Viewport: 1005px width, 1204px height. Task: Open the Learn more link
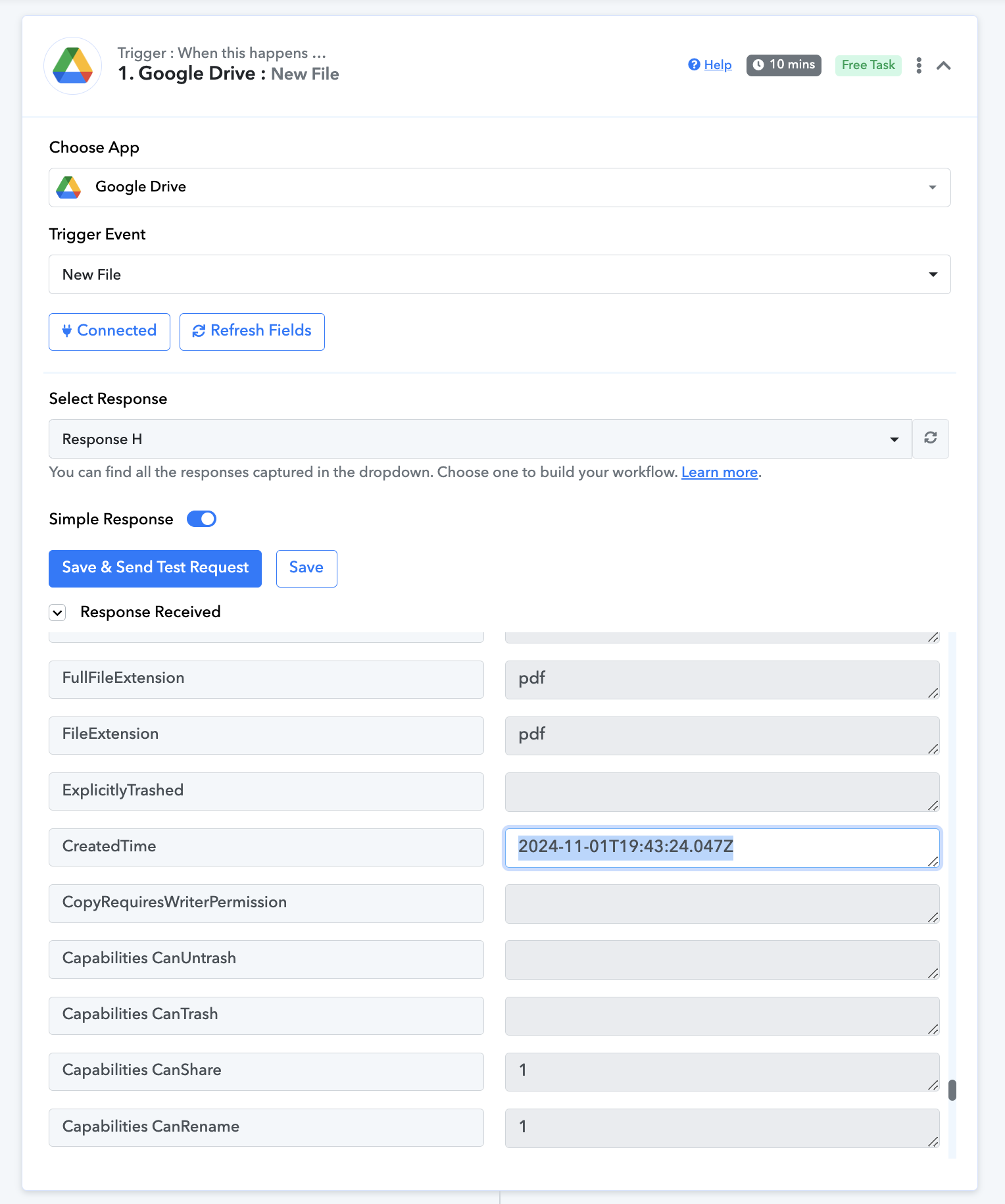click(720, 472)
